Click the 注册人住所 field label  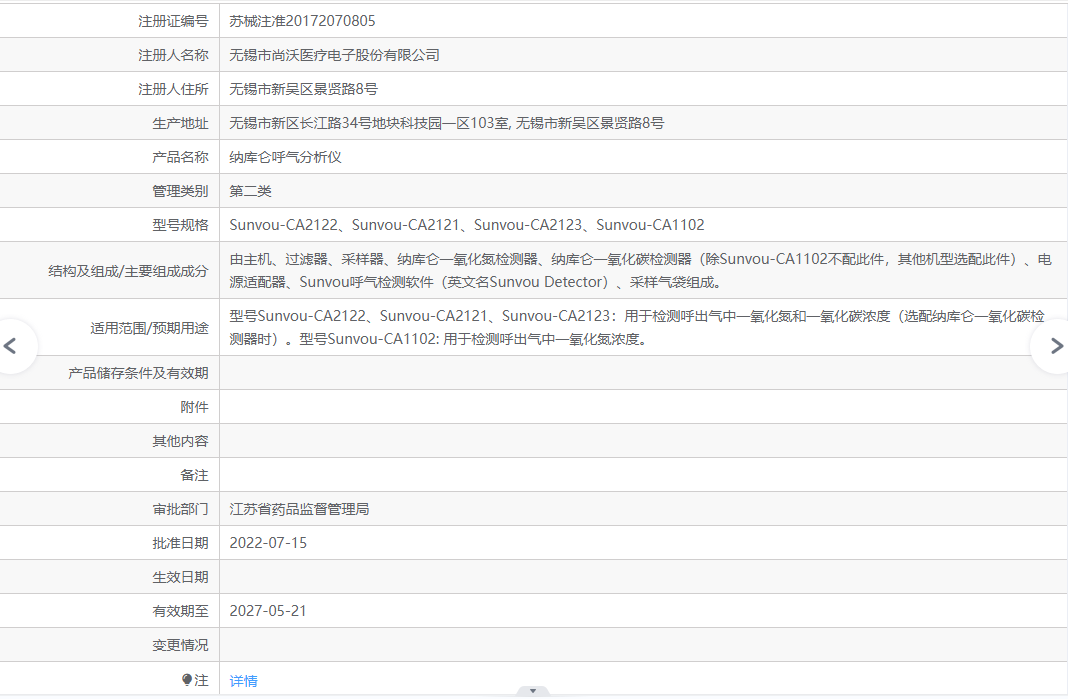[173, 89]
